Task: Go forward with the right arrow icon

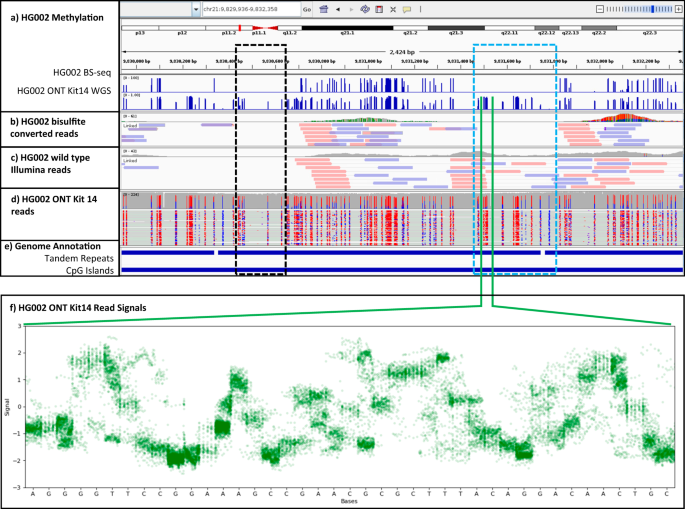Action: click(x=351, y=8)
